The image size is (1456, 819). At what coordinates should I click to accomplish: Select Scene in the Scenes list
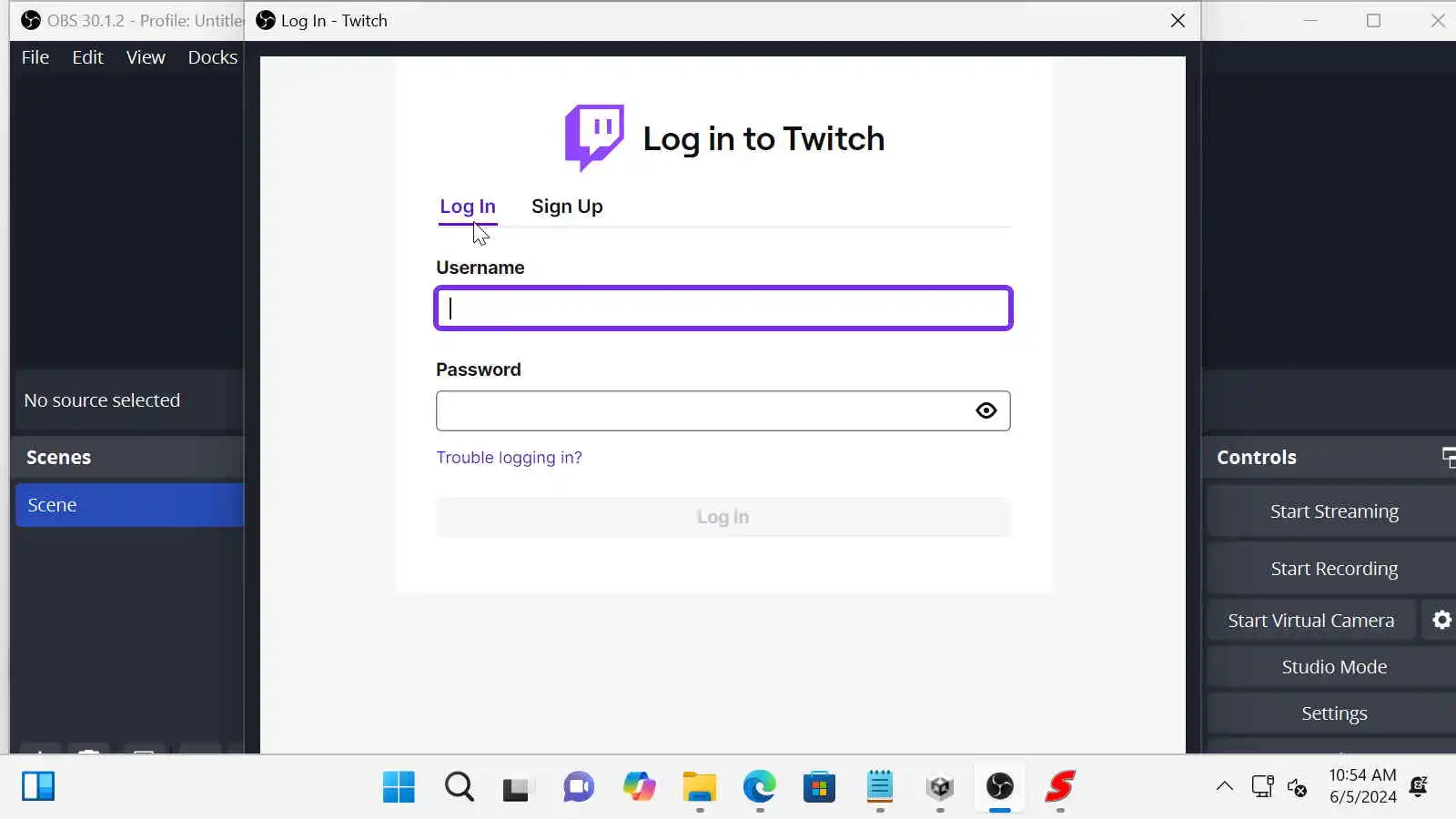[x=129, y=505]
